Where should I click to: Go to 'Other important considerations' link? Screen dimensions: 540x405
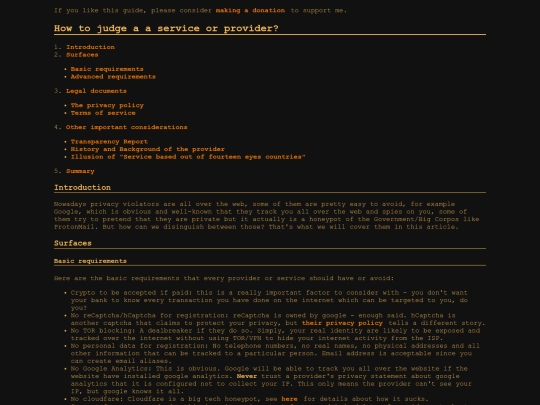pos(127,127)
